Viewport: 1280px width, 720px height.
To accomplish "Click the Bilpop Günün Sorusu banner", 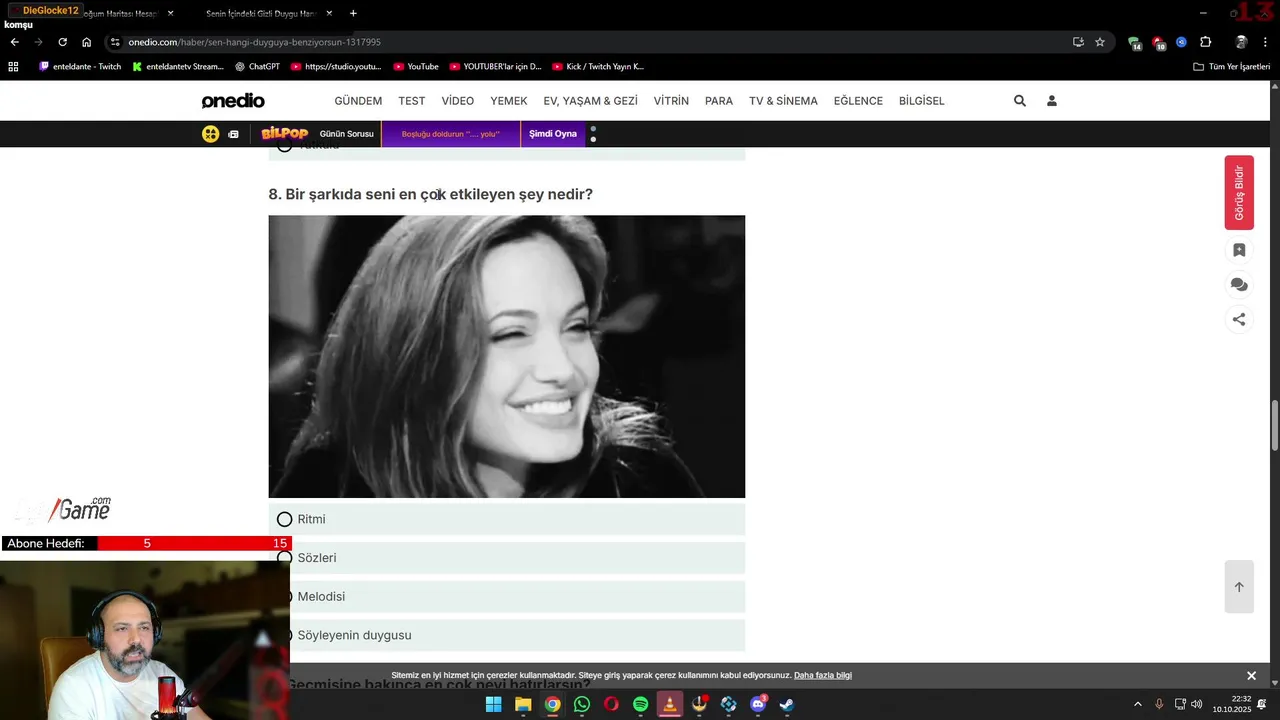I will pyautogui.click(x=317, y=134).
